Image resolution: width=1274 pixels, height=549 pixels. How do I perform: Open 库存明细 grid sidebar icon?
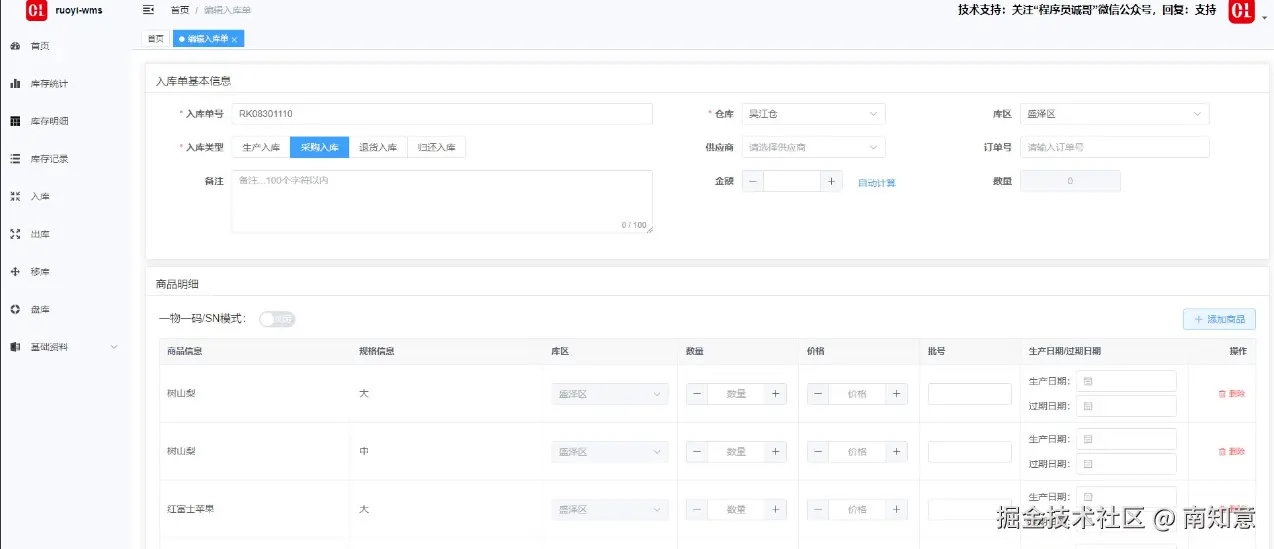tap(15, 121)
